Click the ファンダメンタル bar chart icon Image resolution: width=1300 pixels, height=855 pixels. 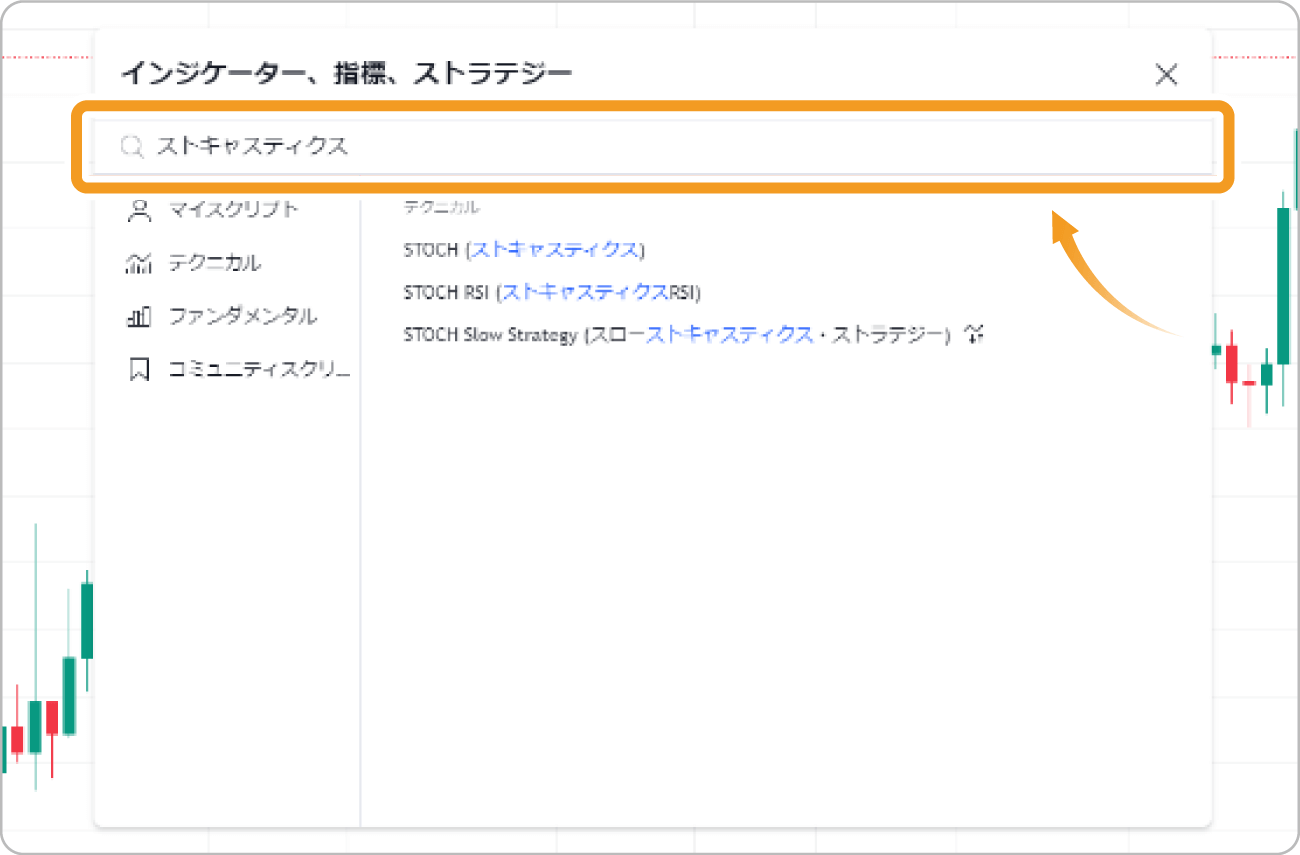click(x=139, y=317)
